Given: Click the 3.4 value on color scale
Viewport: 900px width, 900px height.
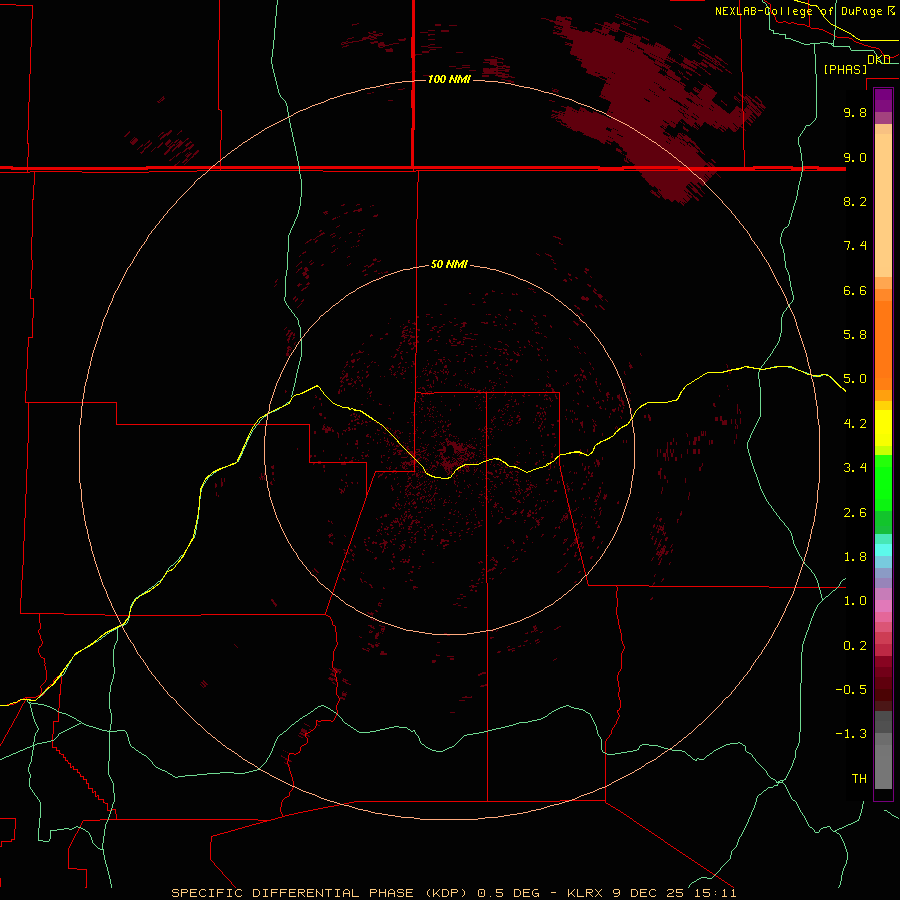Looking at the screenshot, I should (x=855, y=468).
